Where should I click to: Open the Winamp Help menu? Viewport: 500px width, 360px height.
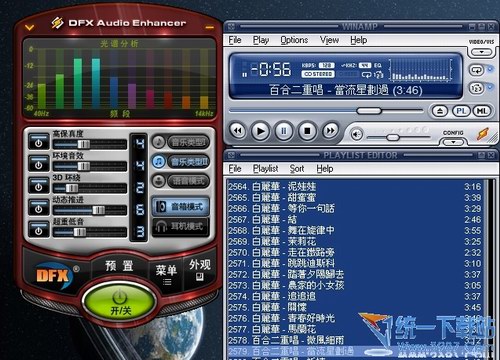pyautogui.click(x=358, y=40)
